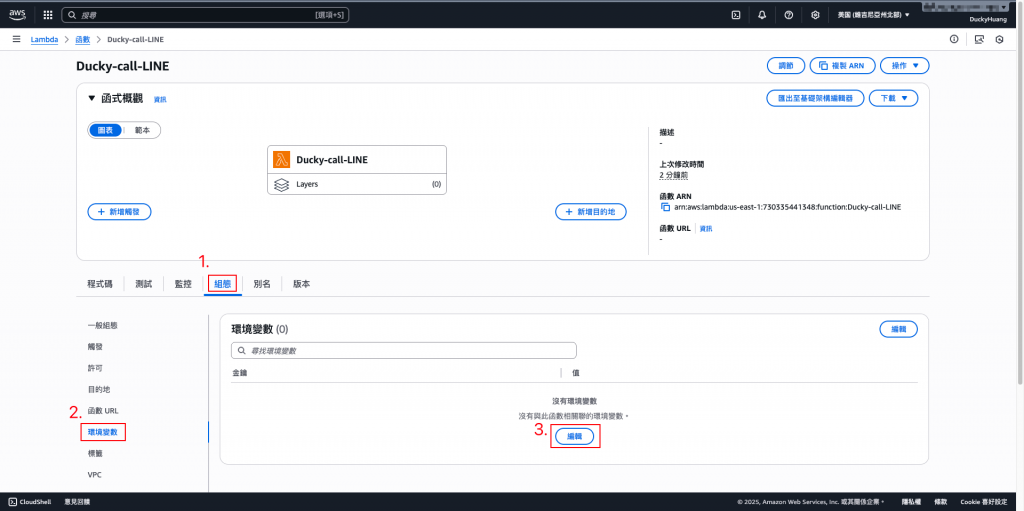Click the 上次修改時間 value 2 分鐘前
This screenshot has width=1024, height=511.
pyautogui.click(x=673, y=176)
